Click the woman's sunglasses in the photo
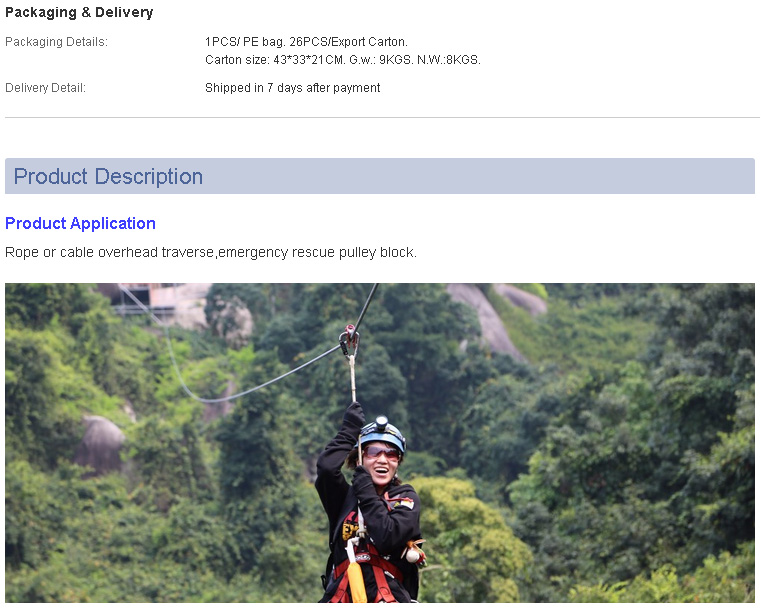This screenshot has height=609, width=761. (x=381, y=453)
